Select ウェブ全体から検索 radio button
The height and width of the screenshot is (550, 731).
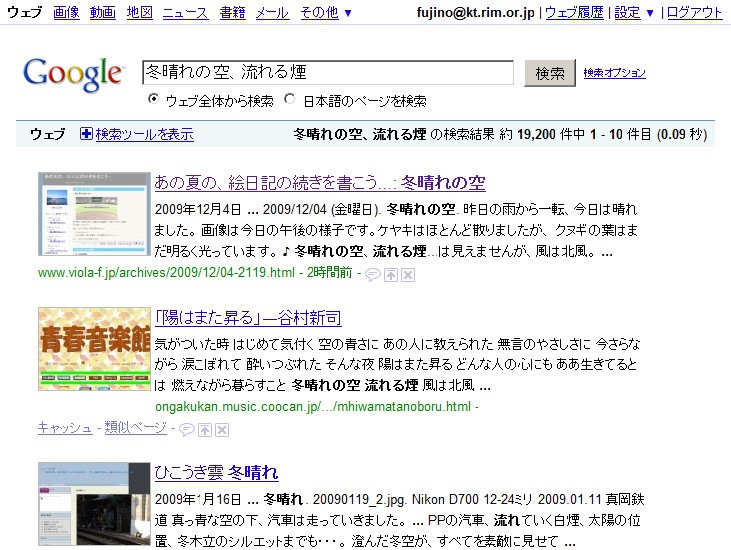coord(153,99)
